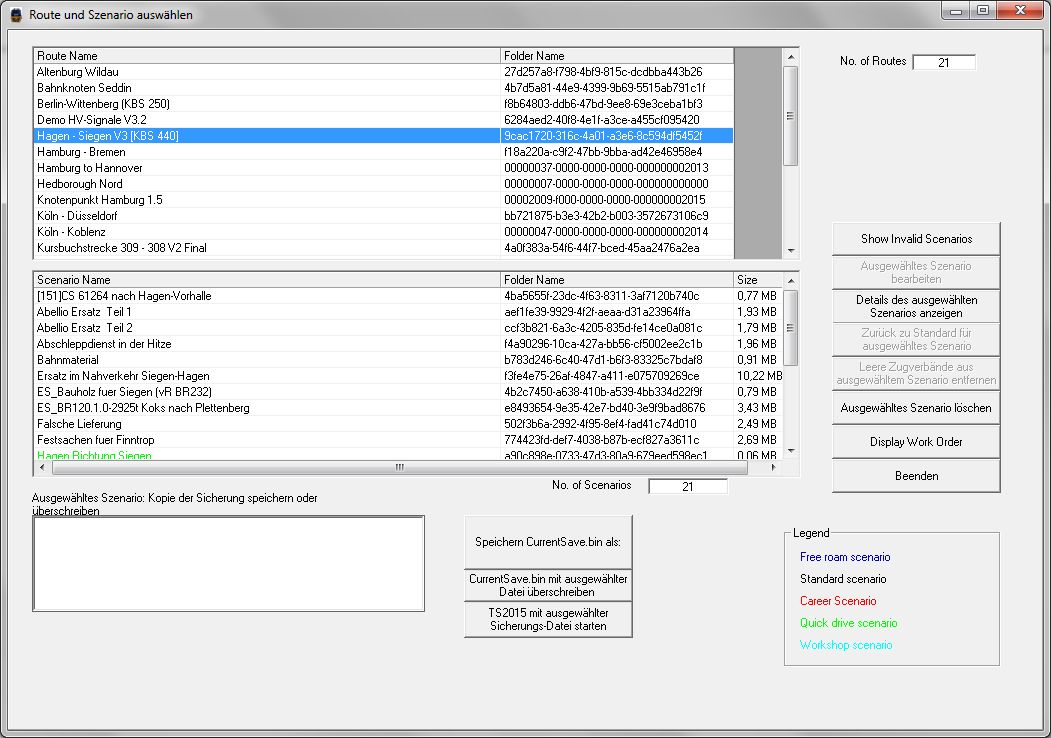The image size is (1051, 738).
Task: Click Quick drive scenario legend label
Action: [849, 623]
